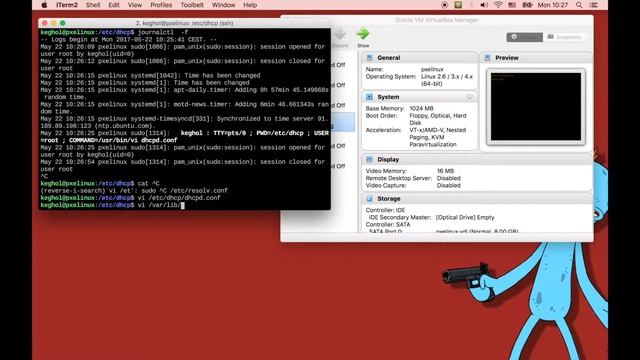Click the Oracle VM VirtualBox Manager title
The height and width of the screenshot is (360, 640).
(x=436, y=20)
